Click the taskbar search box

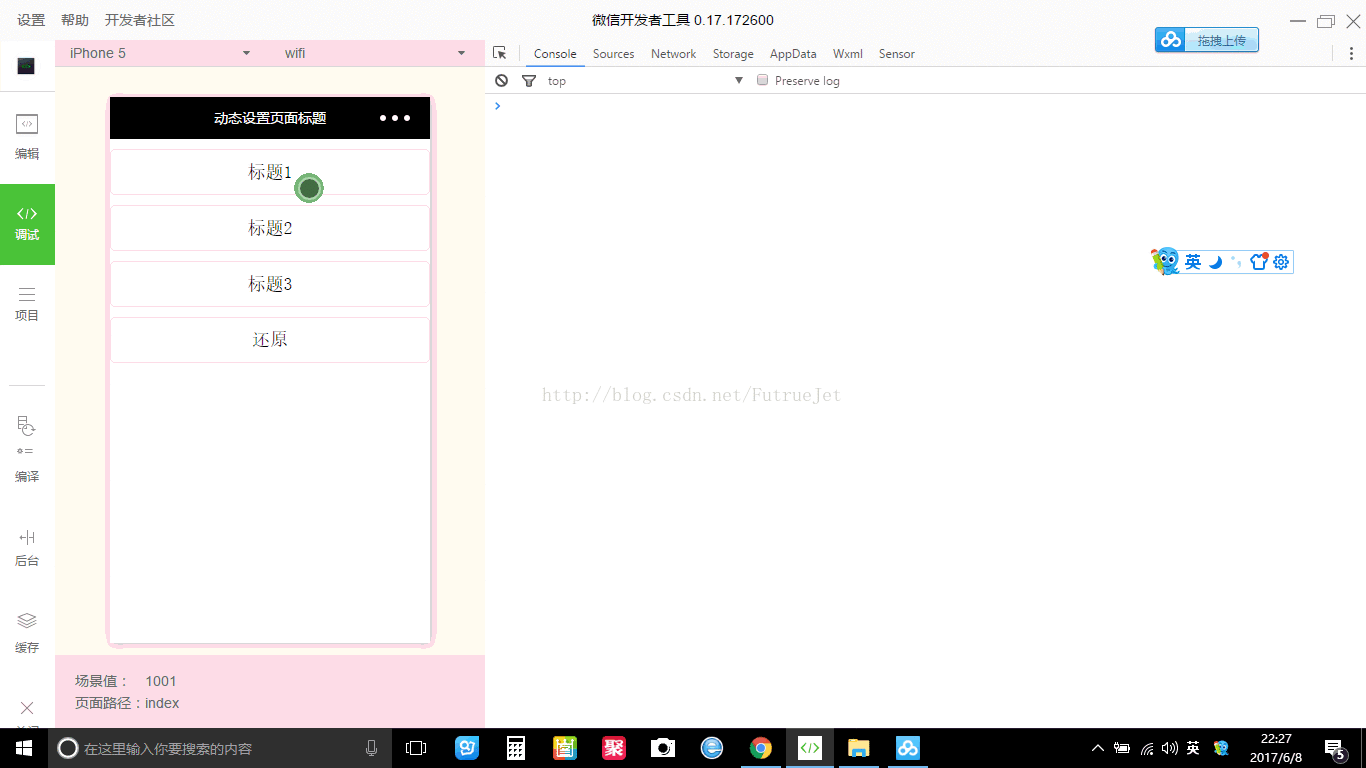(221, 748)
